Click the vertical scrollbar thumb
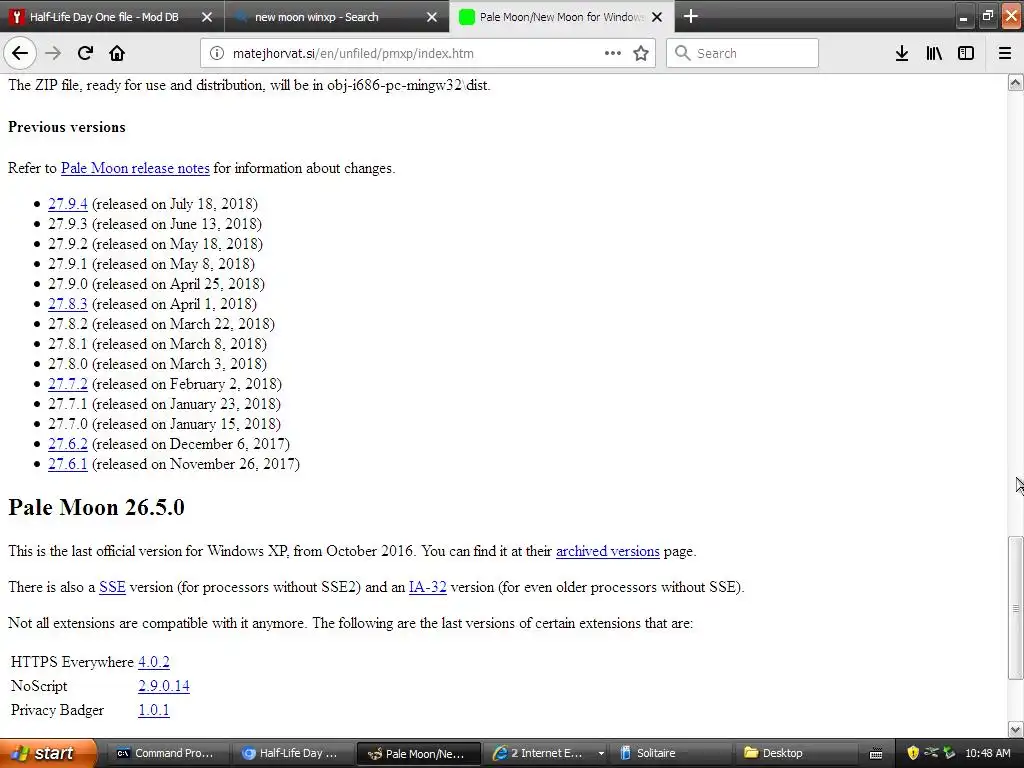The image size is (1024, 768). tap(1016, 608)
